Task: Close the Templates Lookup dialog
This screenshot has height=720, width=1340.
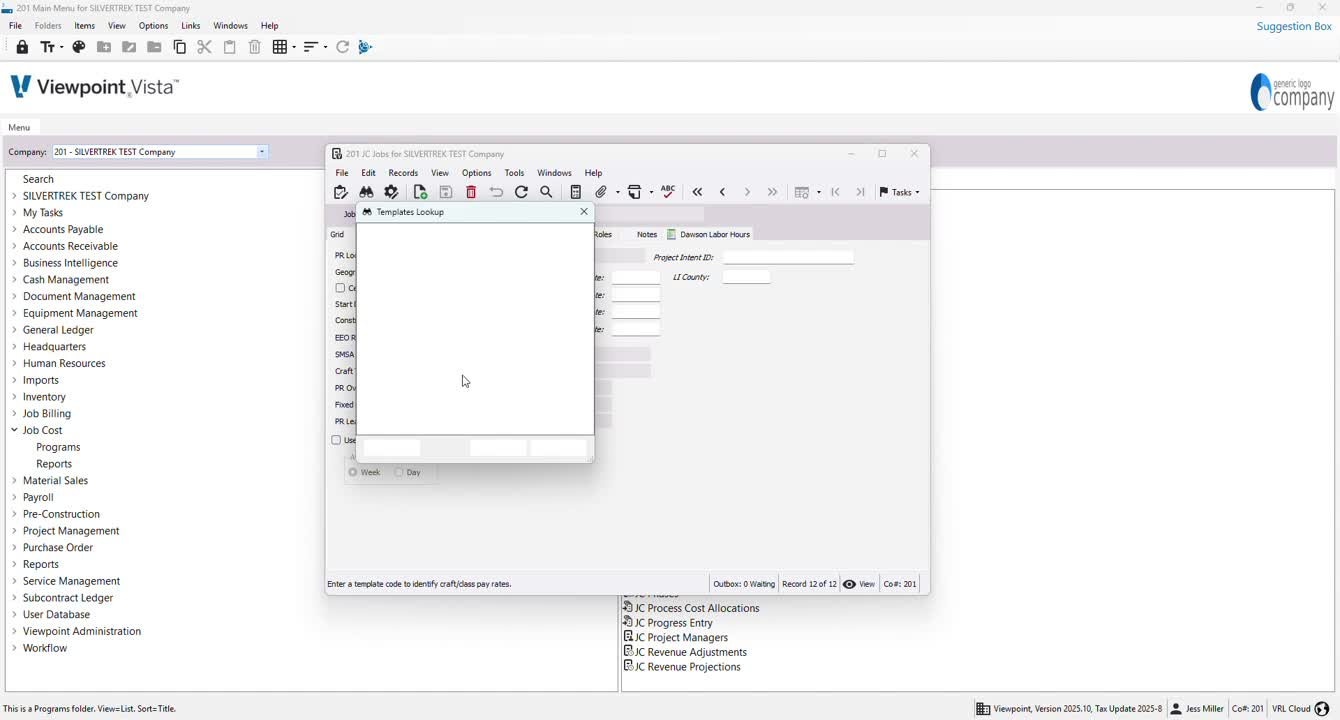Action: 584,212
